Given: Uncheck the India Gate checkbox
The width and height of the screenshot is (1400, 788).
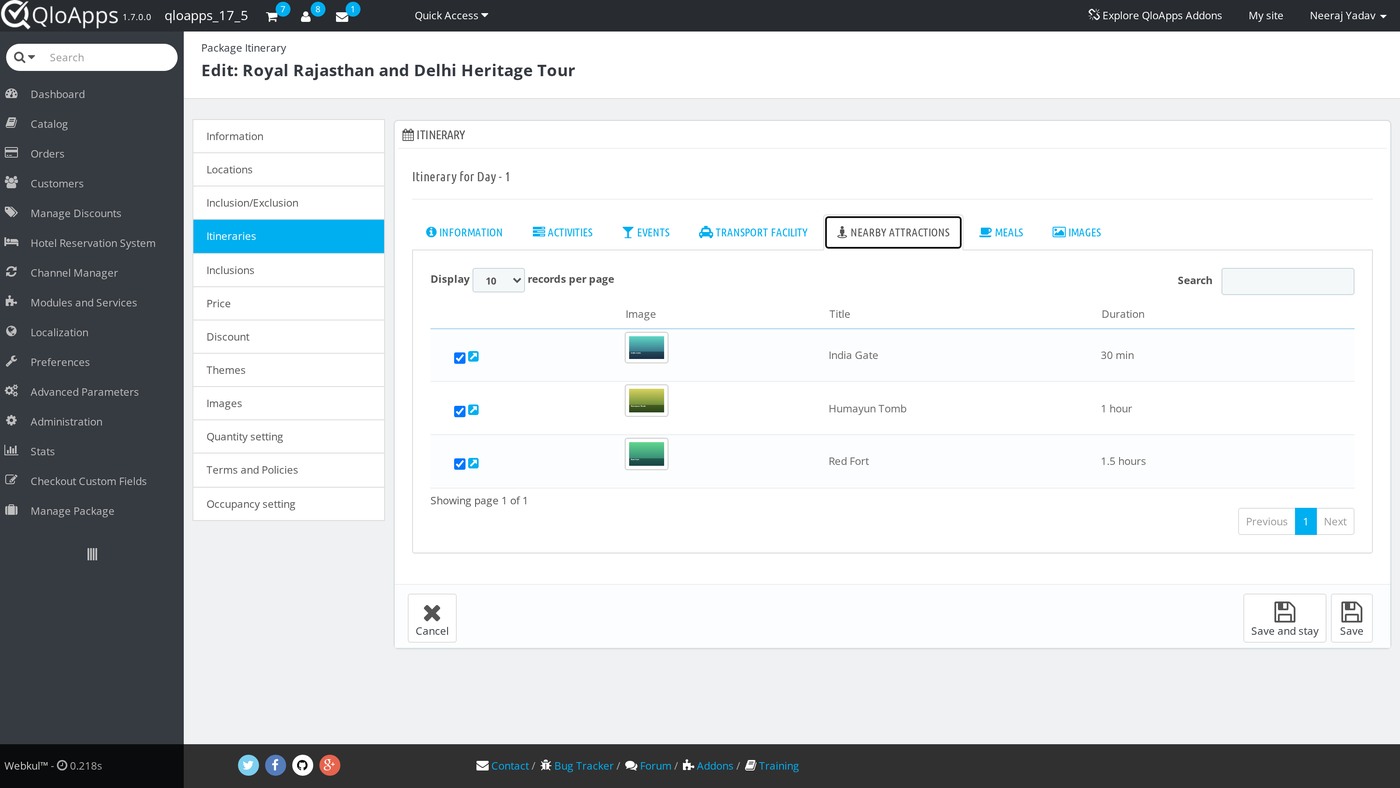Looking at the screenshot, I should [460, 358].
